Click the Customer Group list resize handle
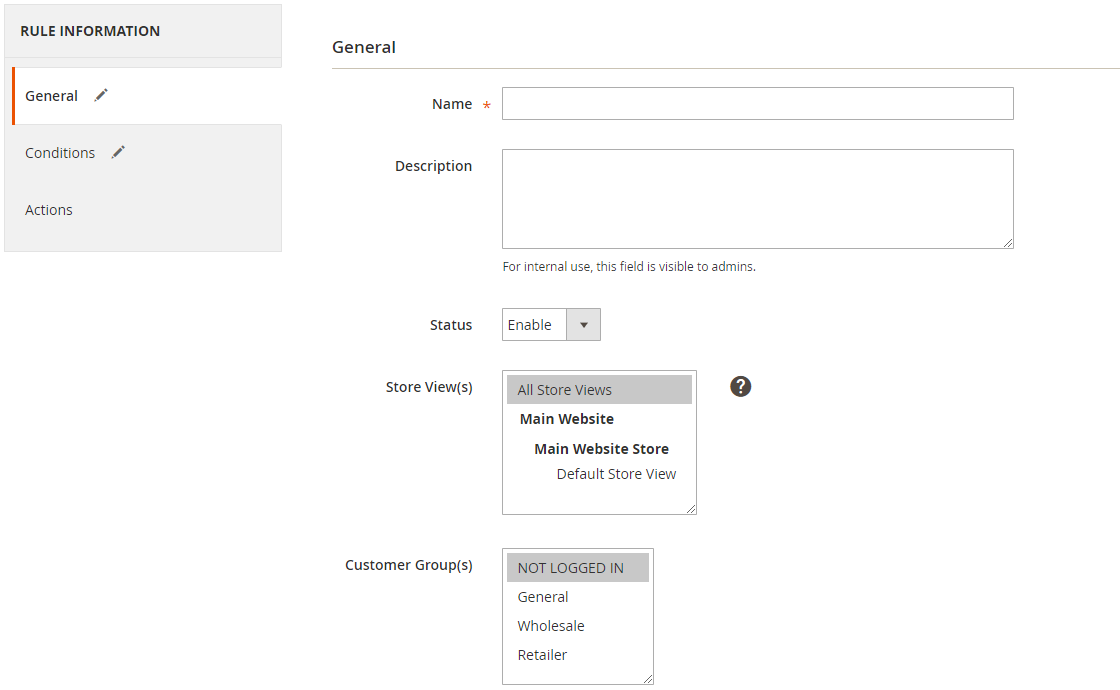 tap(648, 679)
